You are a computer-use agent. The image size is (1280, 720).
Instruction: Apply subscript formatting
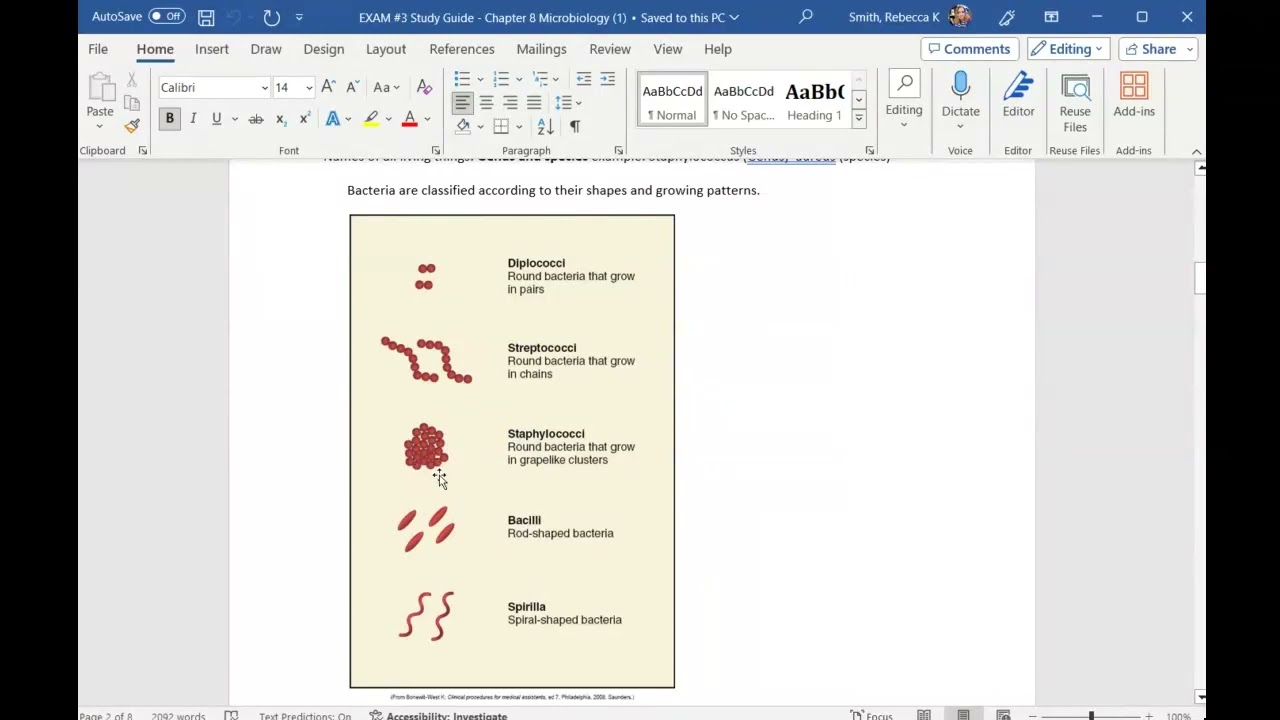coord(281,119)
